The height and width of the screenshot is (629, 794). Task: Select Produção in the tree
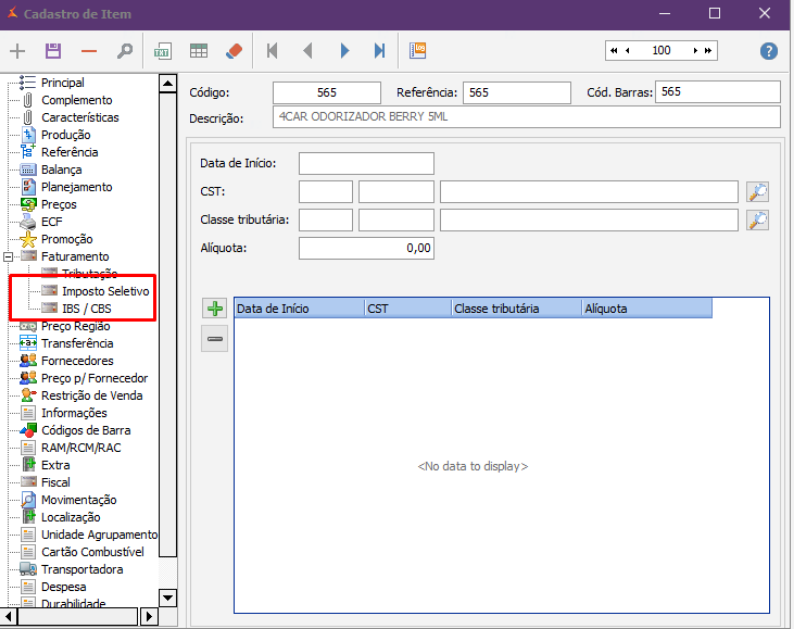(66, 135)
